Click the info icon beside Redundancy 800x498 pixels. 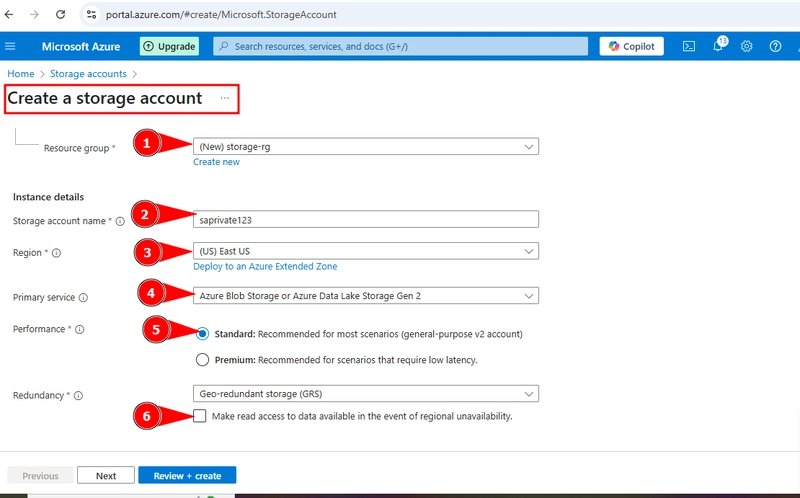point(78,395)
